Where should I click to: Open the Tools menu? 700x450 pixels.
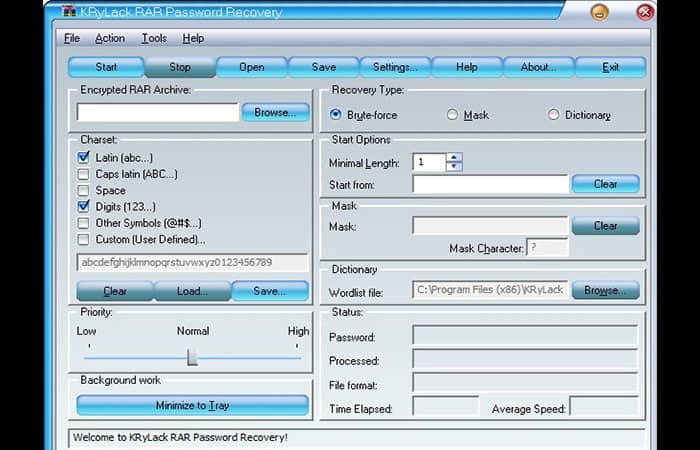[x=154, y=38]
